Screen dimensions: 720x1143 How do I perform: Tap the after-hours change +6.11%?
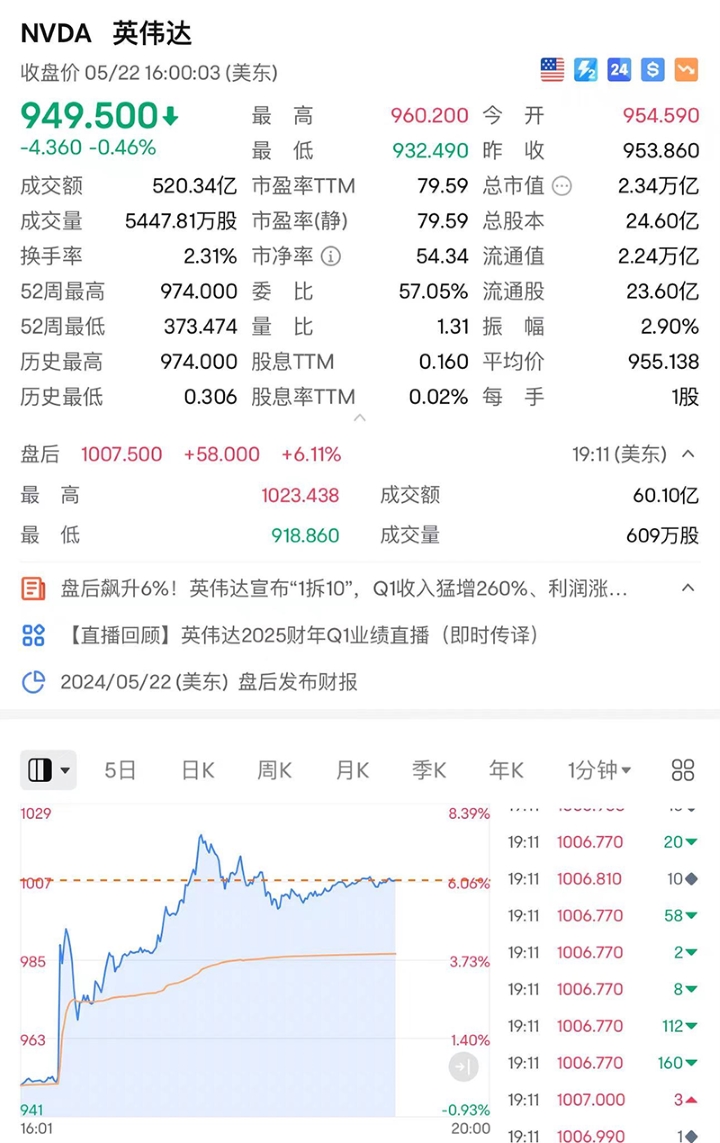311,454
